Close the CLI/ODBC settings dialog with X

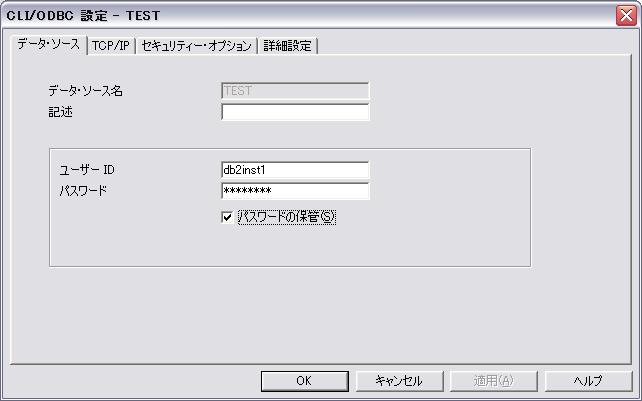tap(626, 16)
